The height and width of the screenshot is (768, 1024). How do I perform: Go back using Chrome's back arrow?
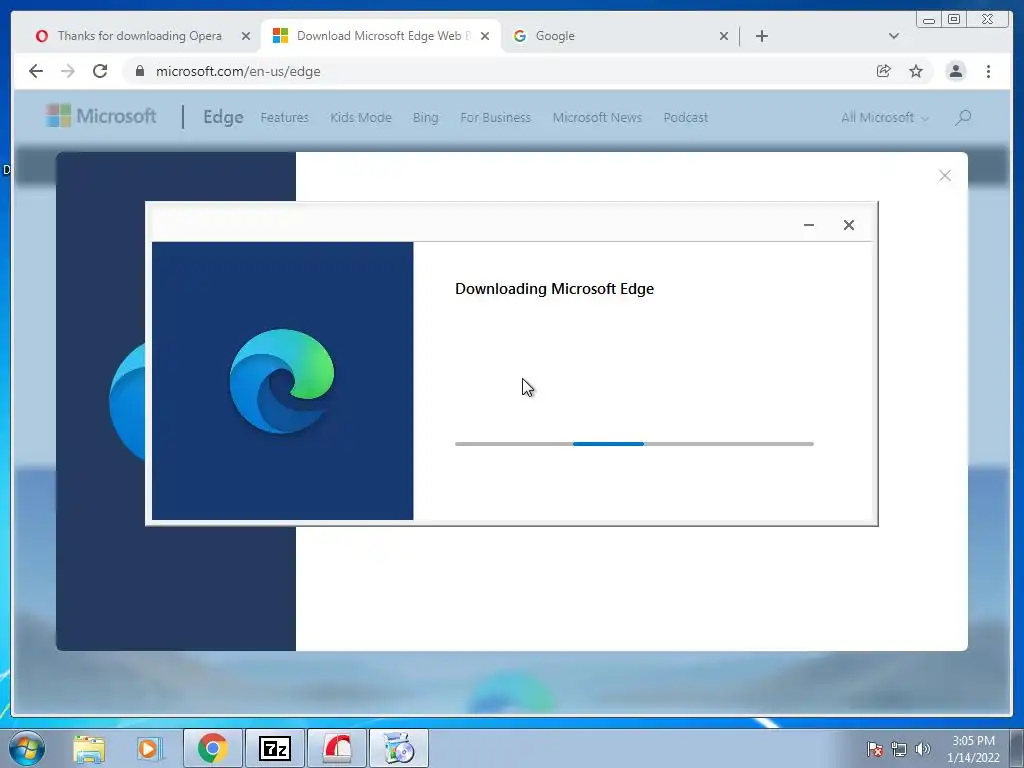(36, 71)
